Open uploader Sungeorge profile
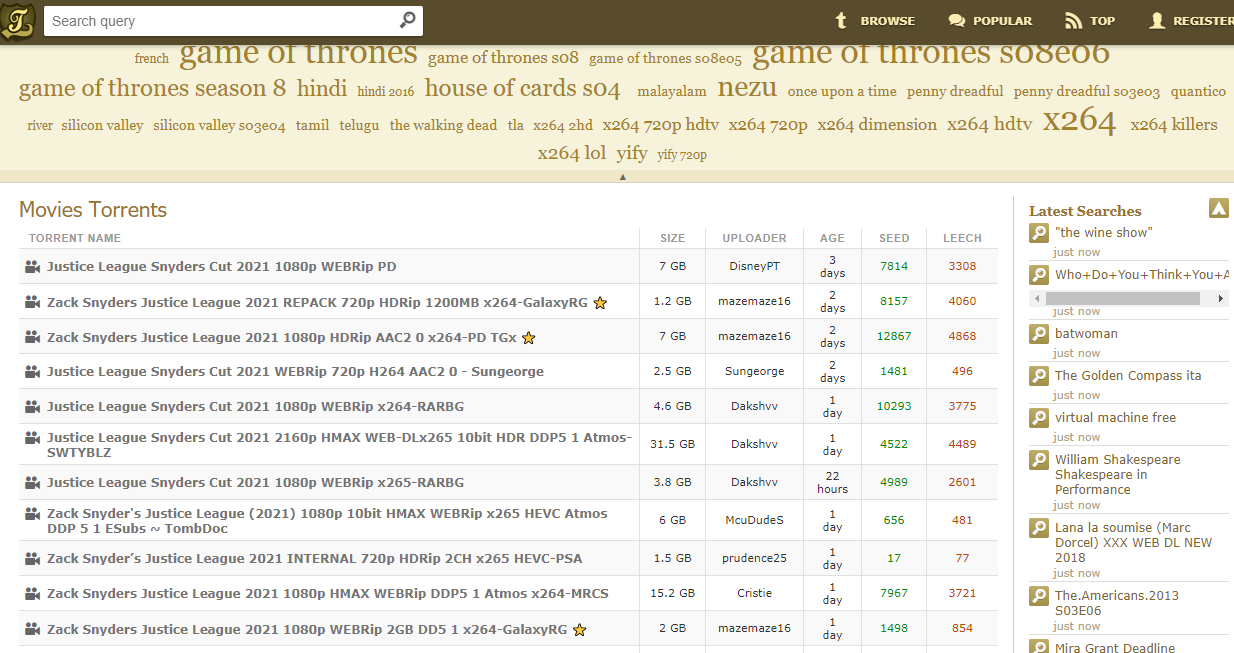1234x653 pixels. [754, 371]
